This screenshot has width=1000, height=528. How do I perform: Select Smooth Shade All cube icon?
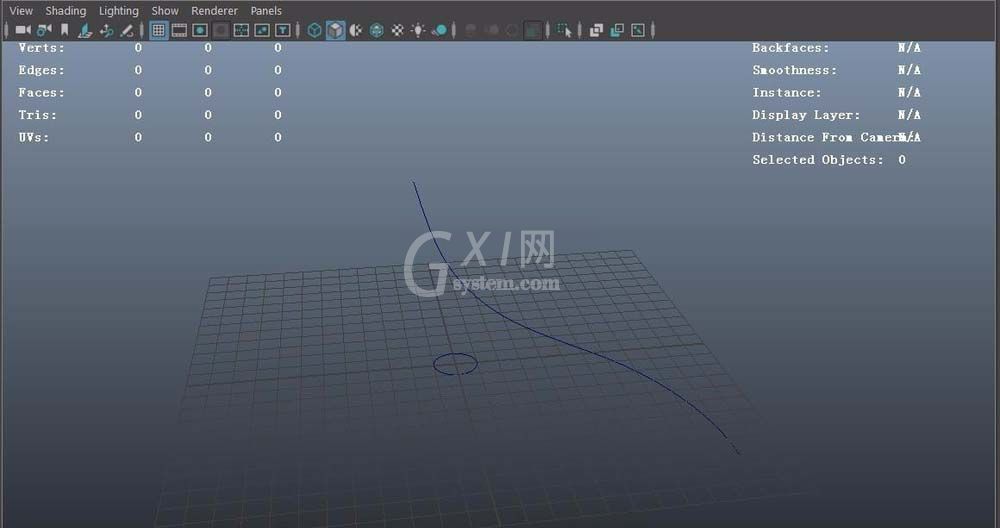335,30
